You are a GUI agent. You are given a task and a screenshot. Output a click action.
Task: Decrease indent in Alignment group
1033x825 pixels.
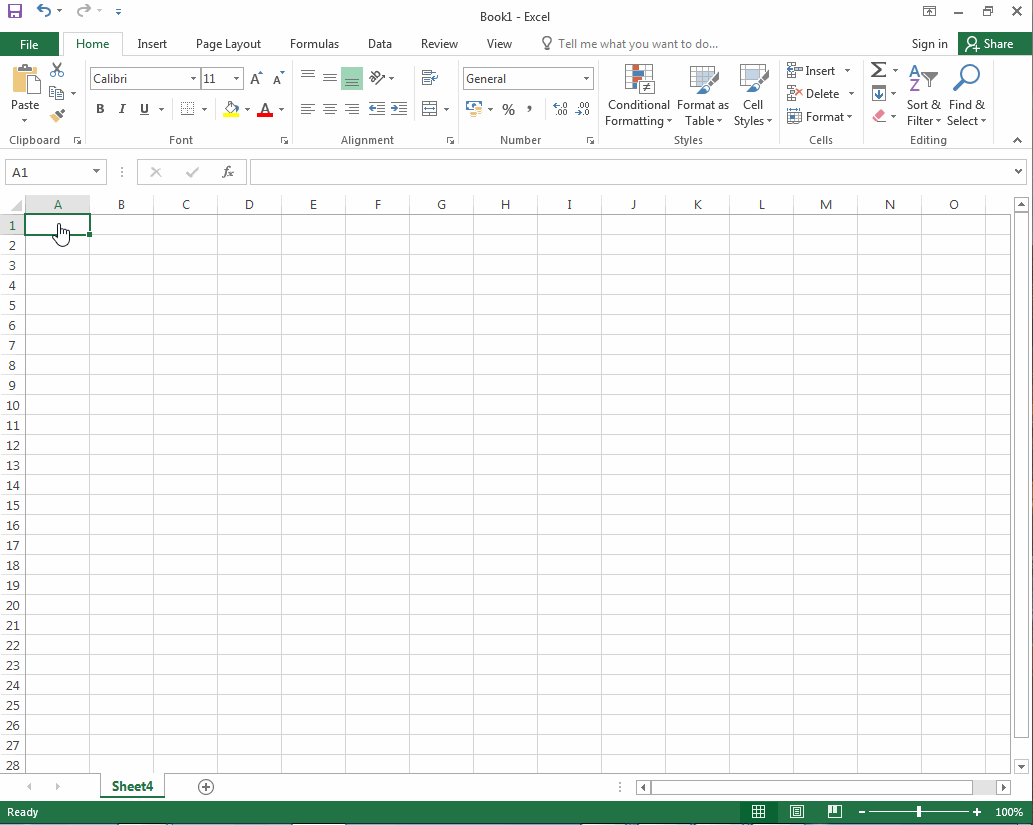[x=377, y=109]
